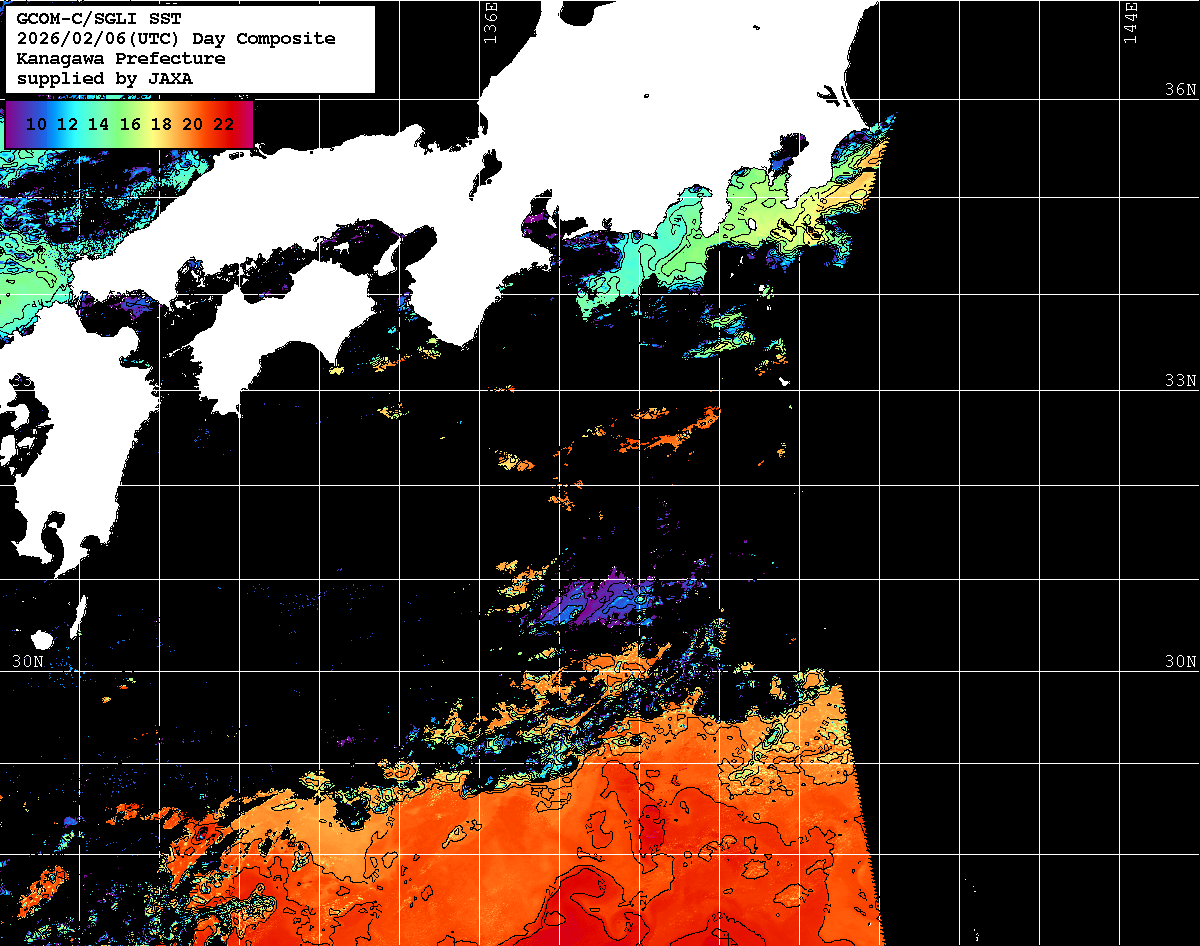Select the 16 value on the color scale
The image size is (1200, 946).
point(130,125)
